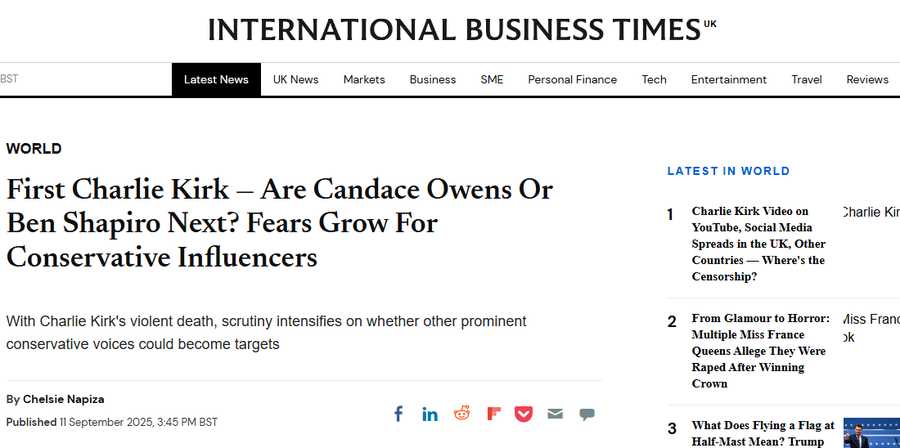Go to UK News section
This screenshot has height=448, width=900.
click(x=296, y=80)
